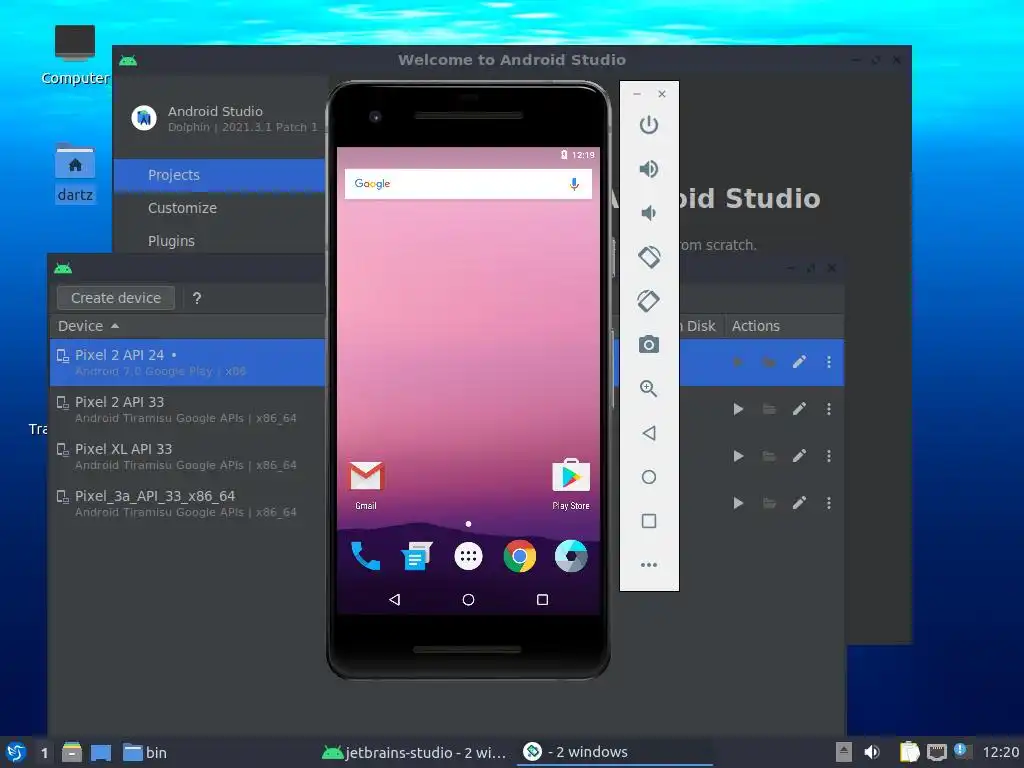
Task: Minimize the emulator toolbar window
Action: (x=637, y=94)
